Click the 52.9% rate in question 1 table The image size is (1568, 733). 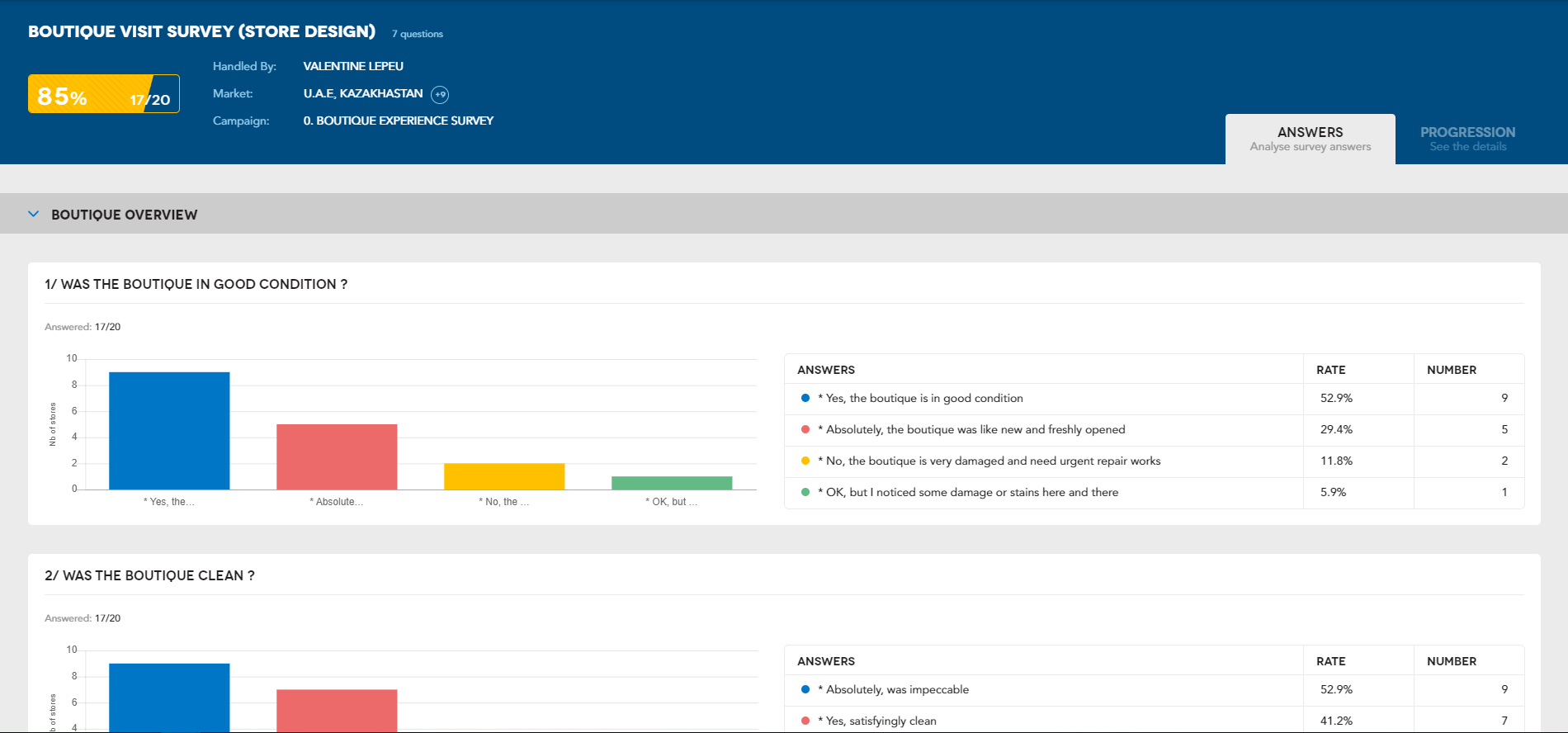1336,398
